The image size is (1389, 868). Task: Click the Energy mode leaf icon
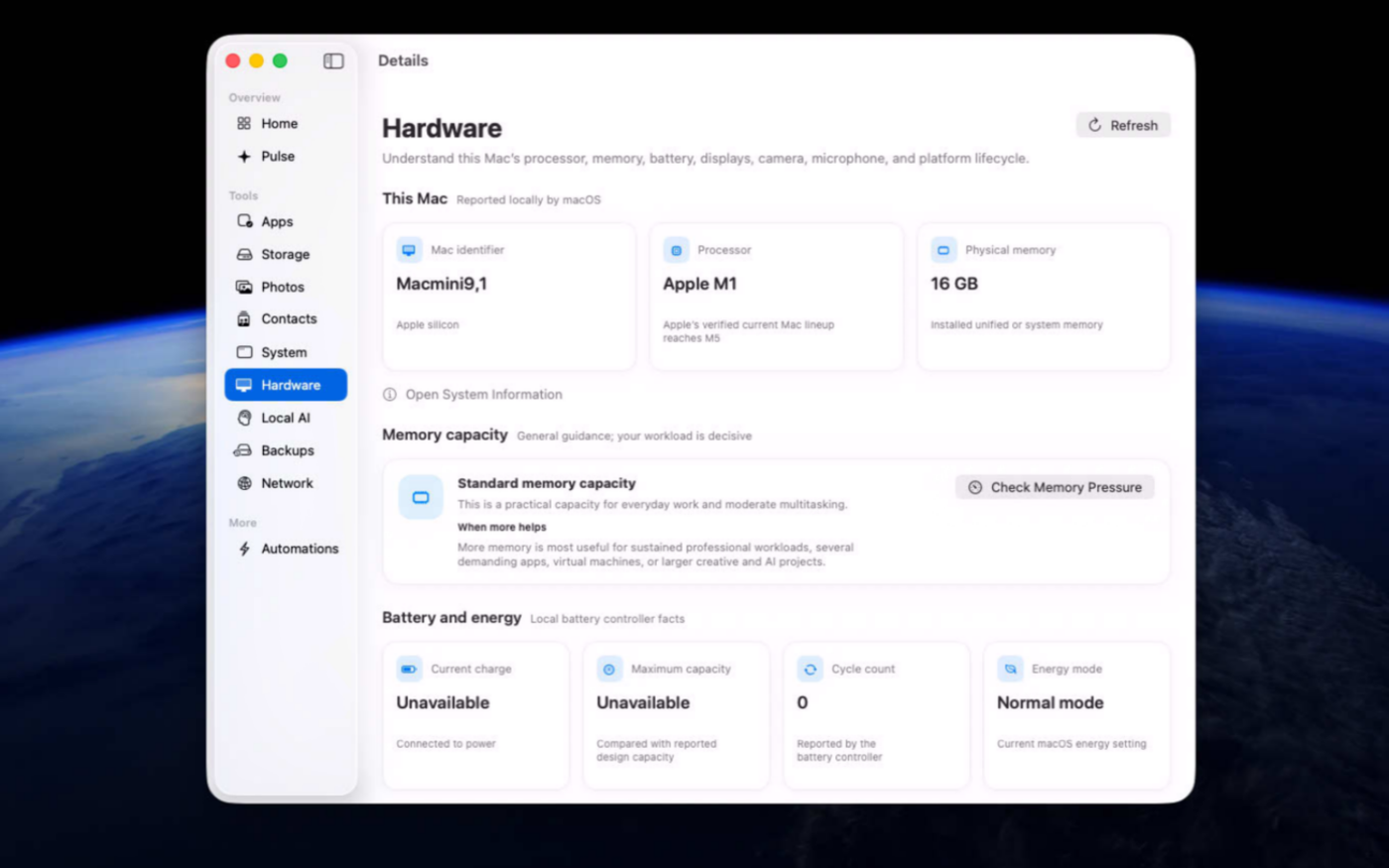(1010, 669)
